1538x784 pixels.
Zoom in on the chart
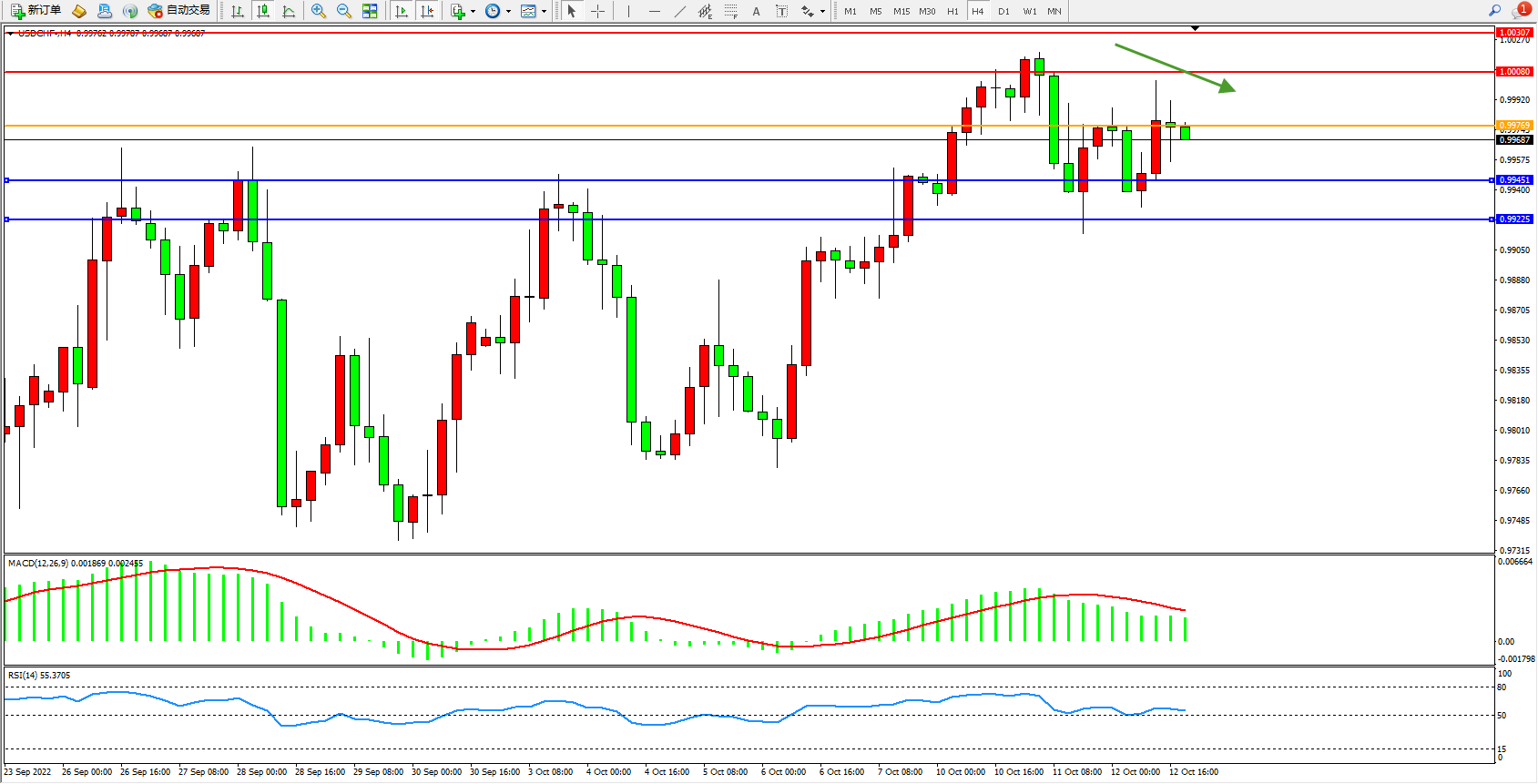pyautogui.click(x=319, y=11)
